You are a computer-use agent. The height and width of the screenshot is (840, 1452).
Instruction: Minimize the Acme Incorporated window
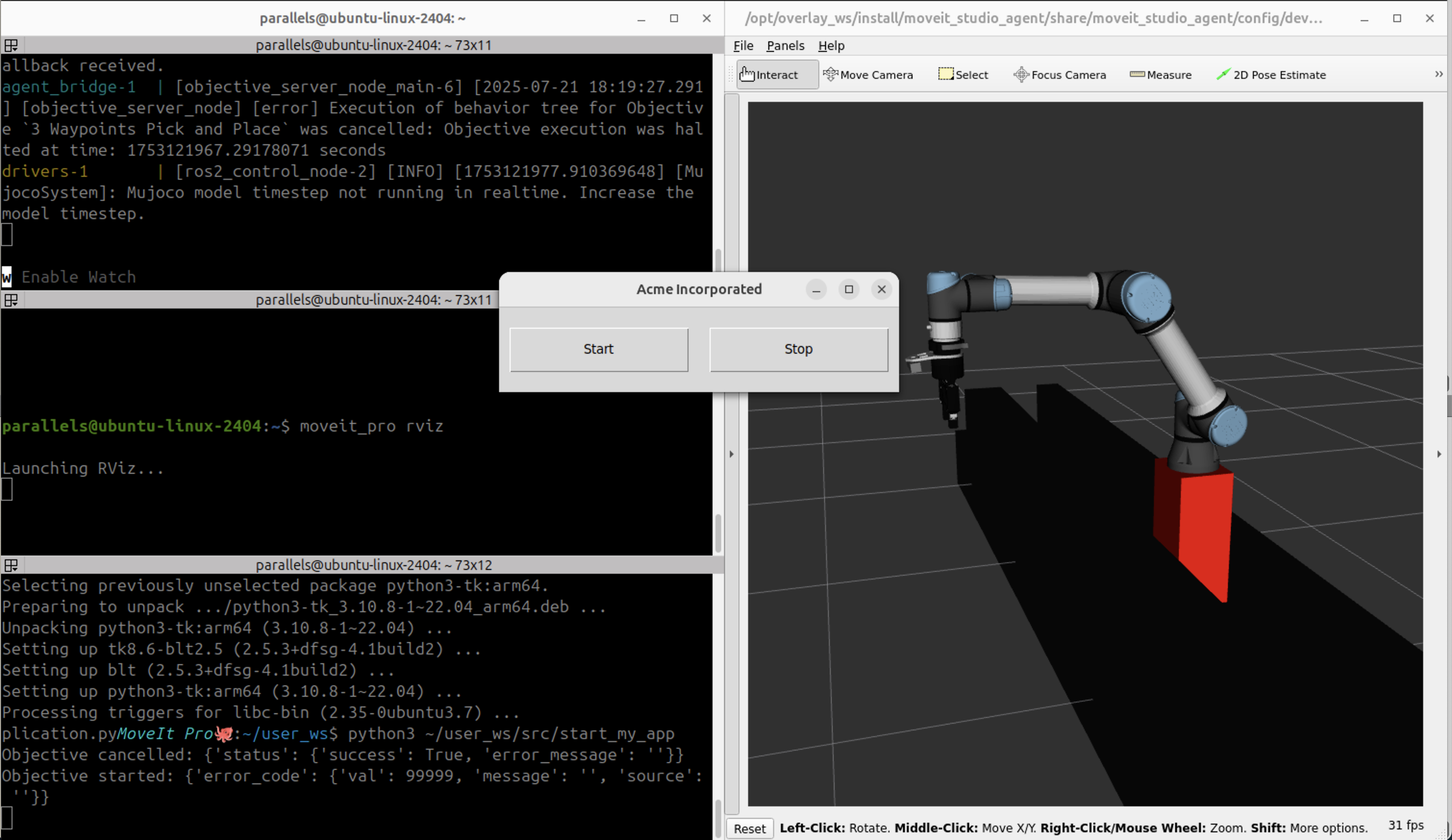(816, 290)
